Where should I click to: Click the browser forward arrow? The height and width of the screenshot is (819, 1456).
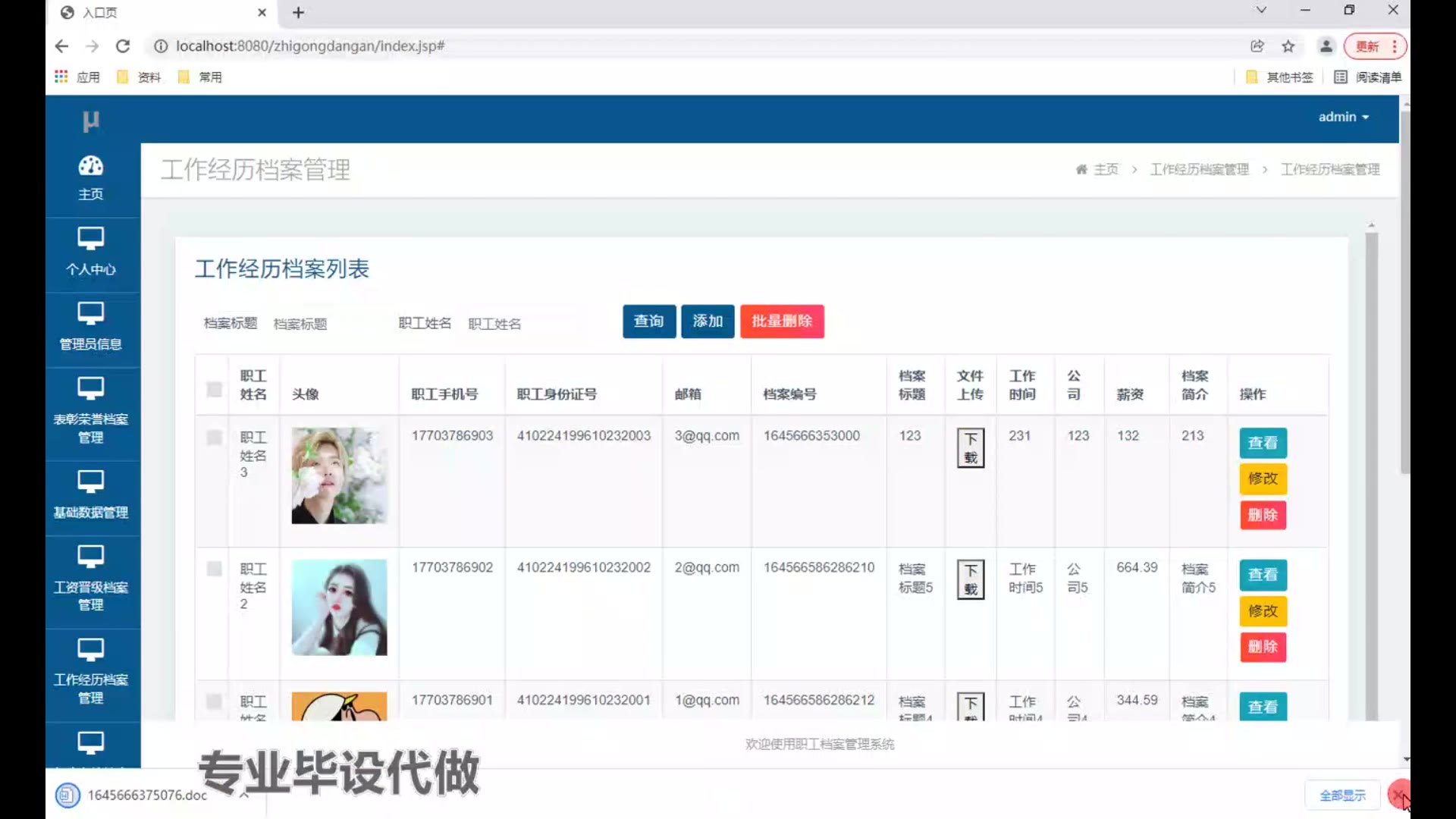coord(93,46)
